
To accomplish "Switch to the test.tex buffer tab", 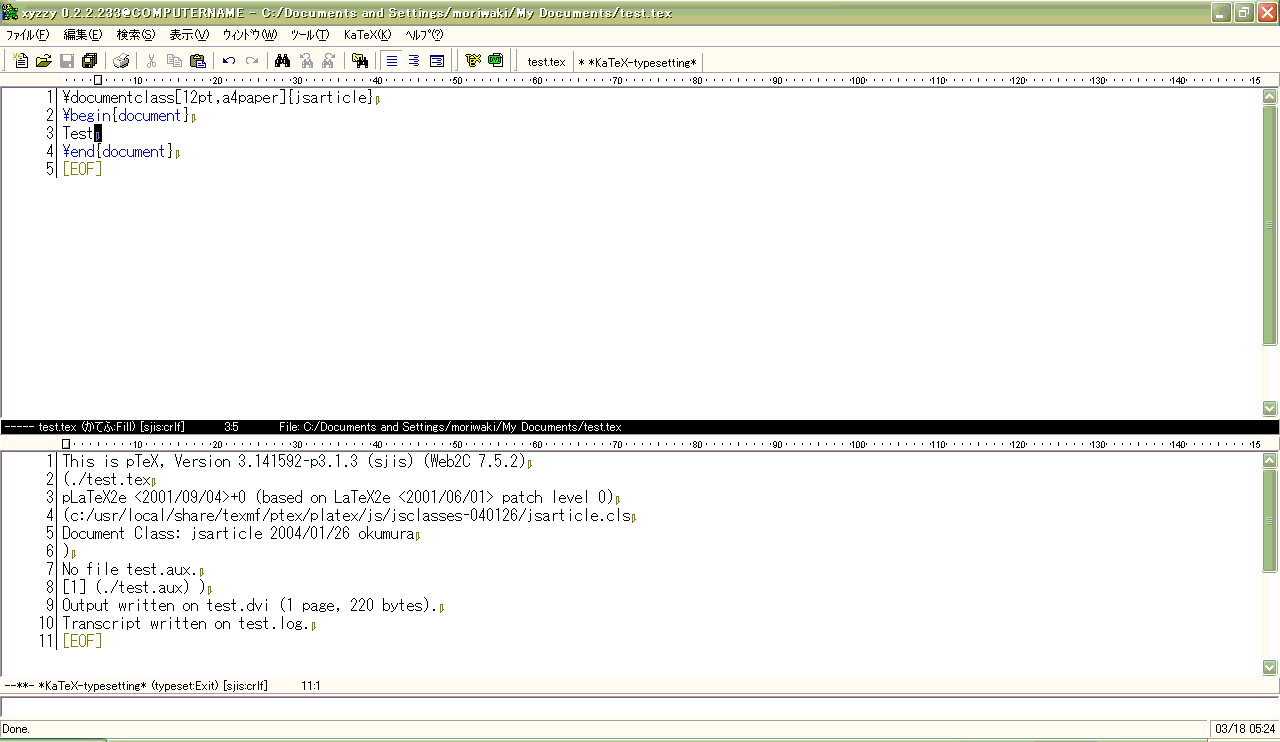I will coord(546,62).
